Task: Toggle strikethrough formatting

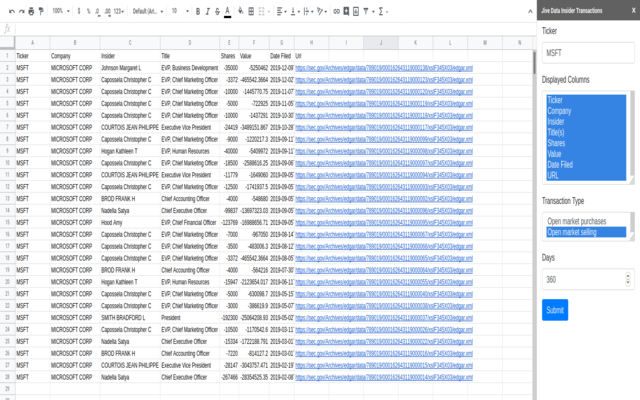Action: [217, 11]
